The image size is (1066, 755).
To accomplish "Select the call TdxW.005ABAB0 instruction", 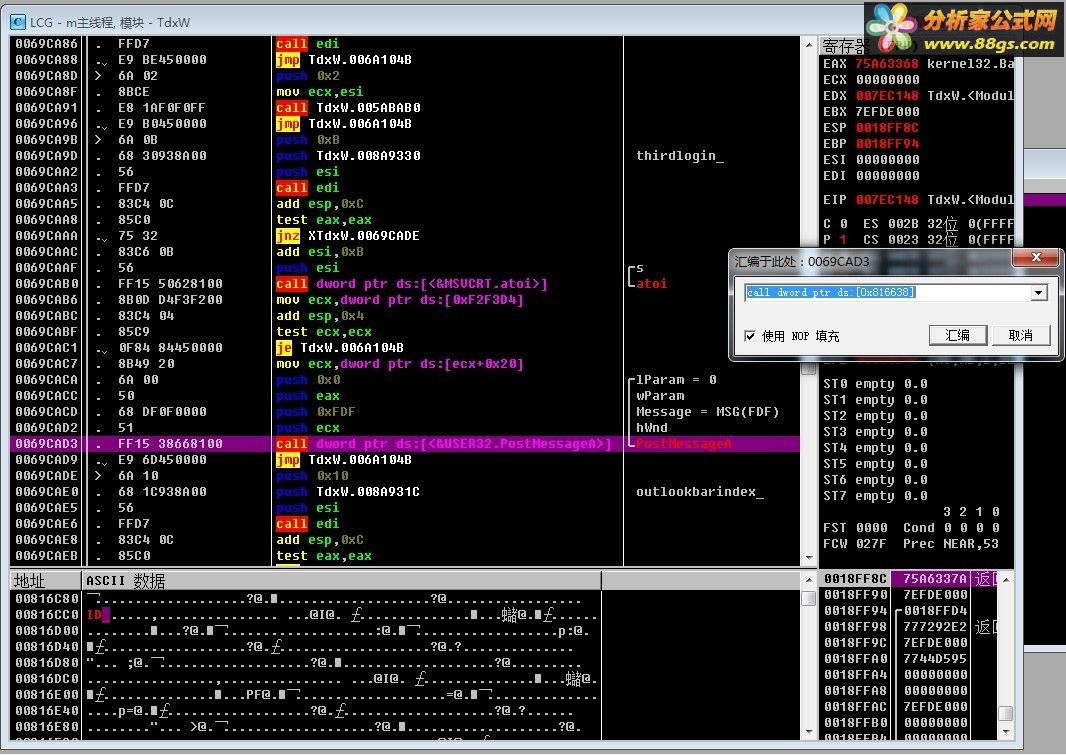I will coord(348,108).
